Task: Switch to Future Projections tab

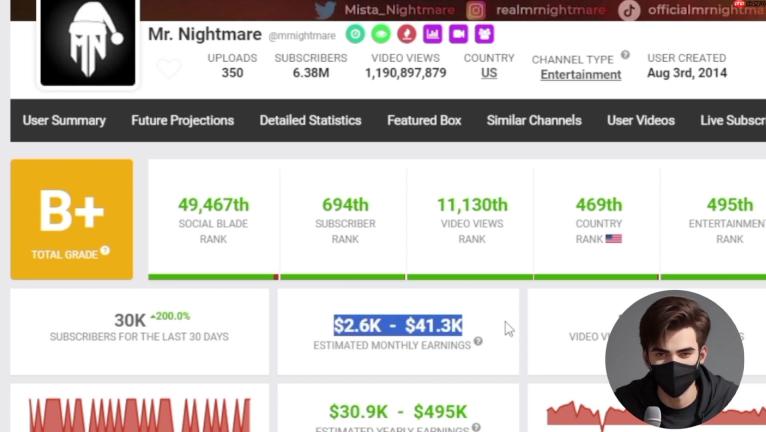Action: (183, 121)
